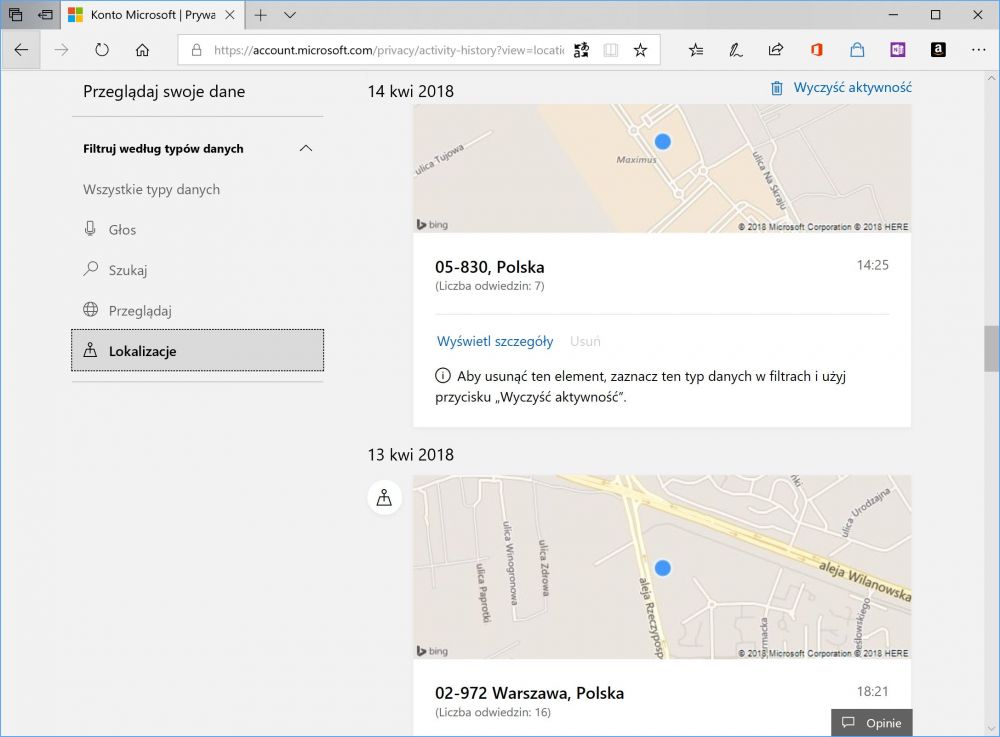
Task: Click the Przeglądaj swoje dane heading
Action: 164,91
